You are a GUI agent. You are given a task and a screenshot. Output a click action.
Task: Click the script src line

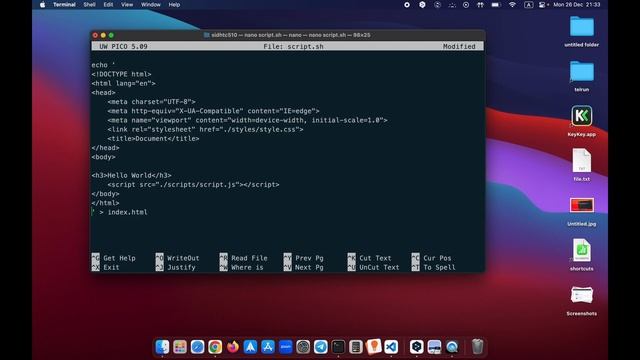(193, 184)
